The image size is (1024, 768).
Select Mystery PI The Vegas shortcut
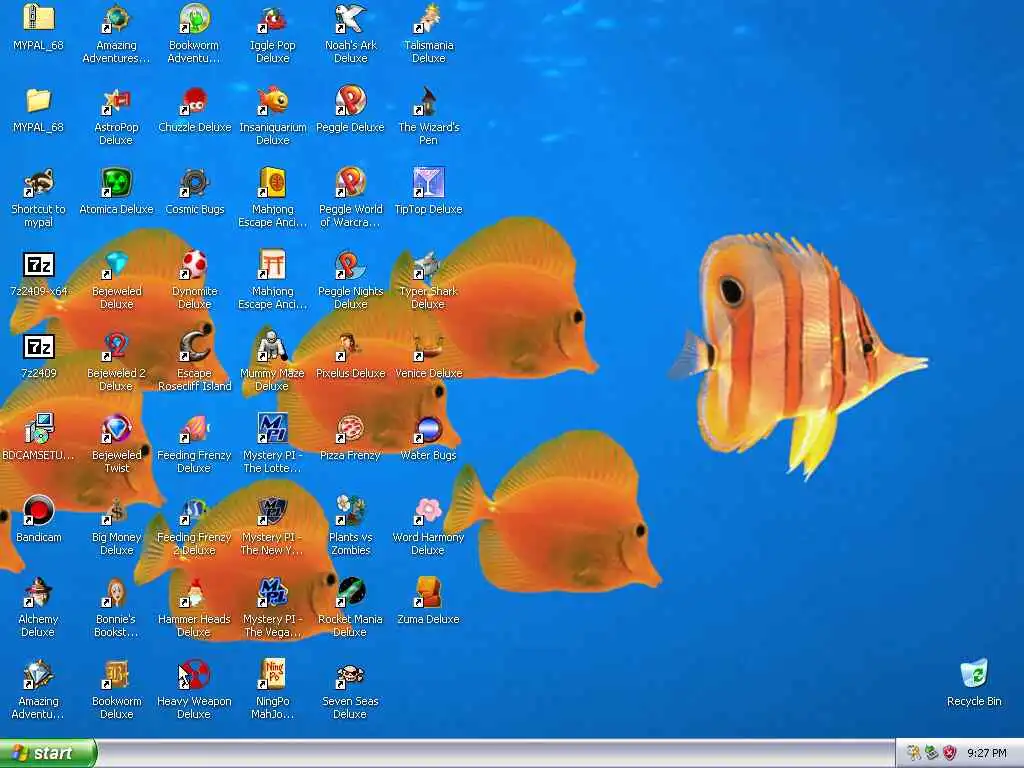tap(272, 593)
